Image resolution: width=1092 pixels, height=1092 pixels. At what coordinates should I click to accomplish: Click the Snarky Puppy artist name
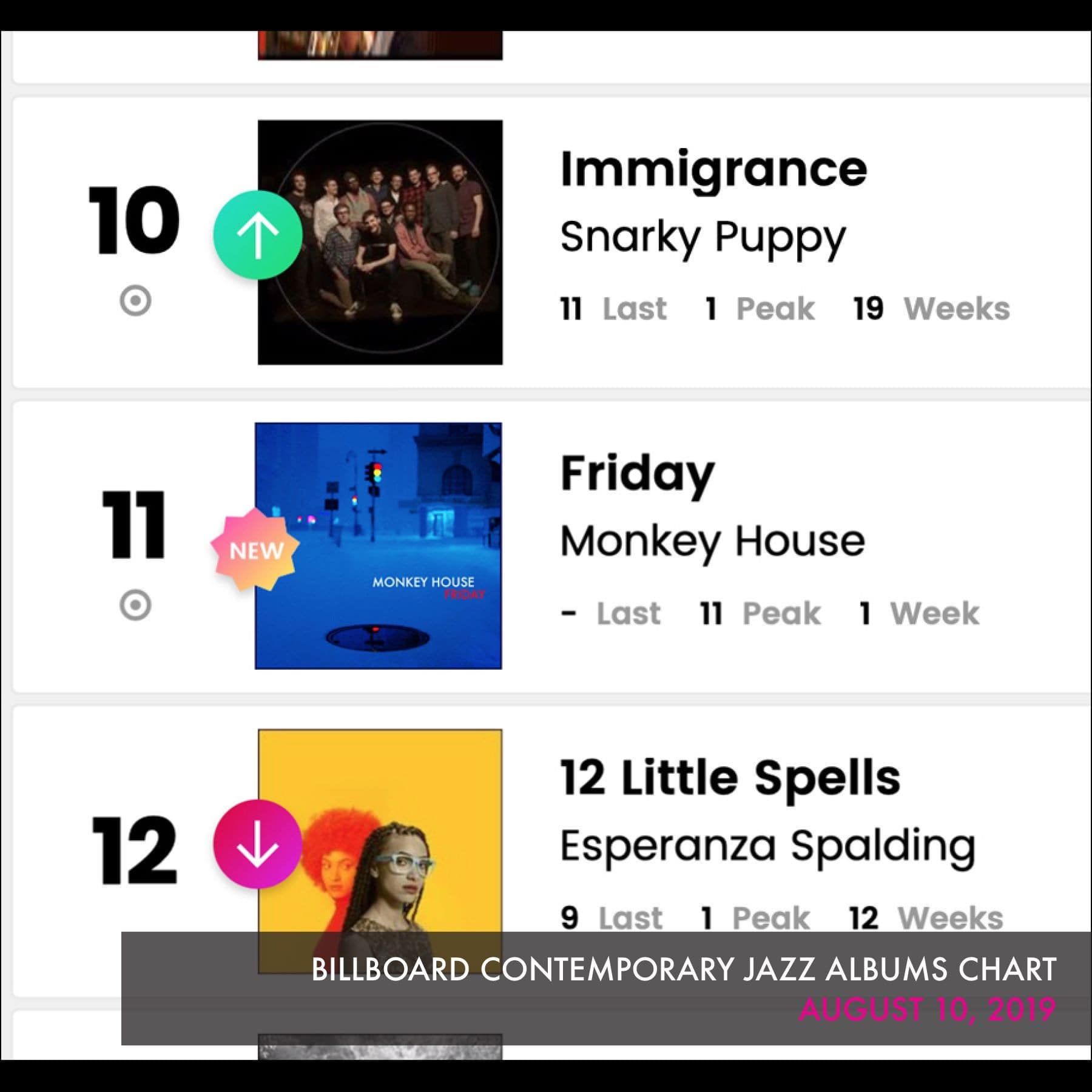pos(703,238)
